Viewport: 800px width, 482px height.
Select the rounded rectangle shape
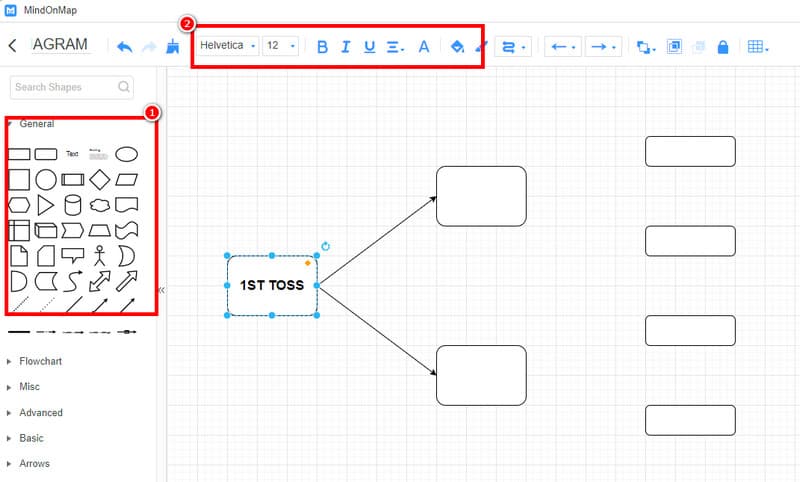(45, 154)
